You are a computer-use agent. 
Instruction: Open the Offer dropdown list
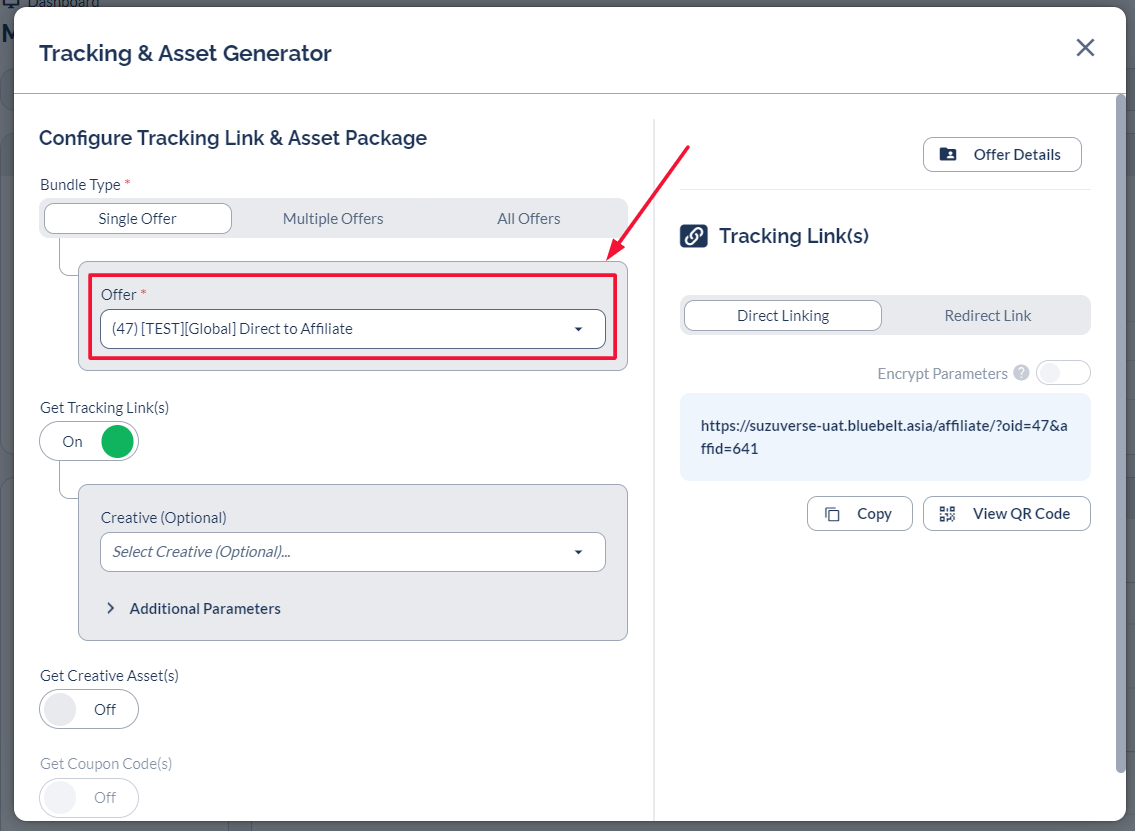click(x=352, y=329)
